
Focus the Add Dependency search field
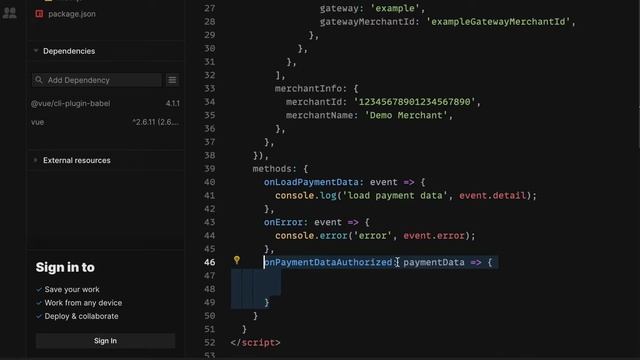click(x=97, y=80)
